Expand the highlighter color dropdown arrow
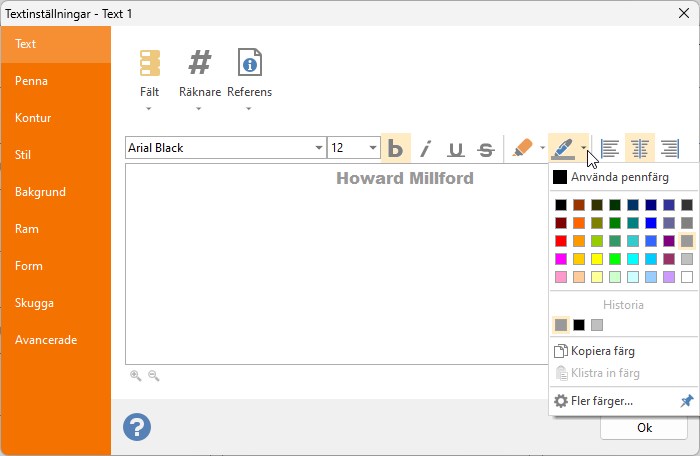700x456 pixels. (x=542, y=148)
